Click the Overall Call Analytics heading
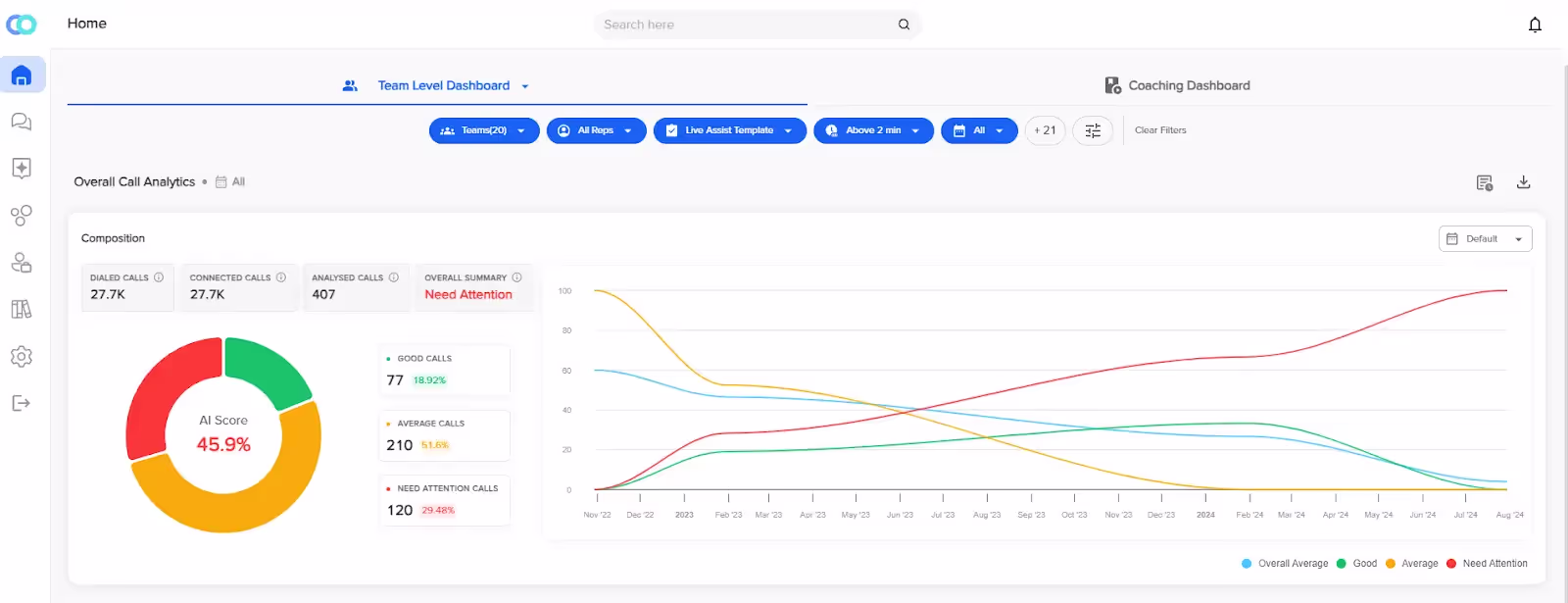This screenshot has width=1568, height=603. [134, 182]
